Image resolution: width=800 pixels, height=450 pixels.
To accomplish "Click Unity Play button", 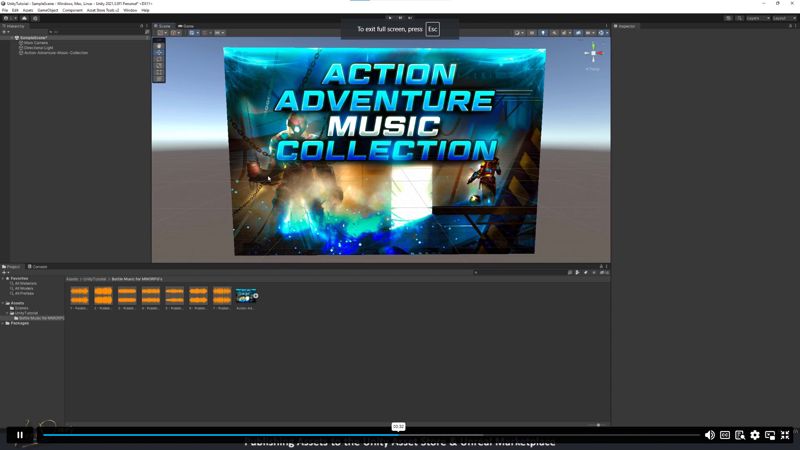I will click(390, 18).
